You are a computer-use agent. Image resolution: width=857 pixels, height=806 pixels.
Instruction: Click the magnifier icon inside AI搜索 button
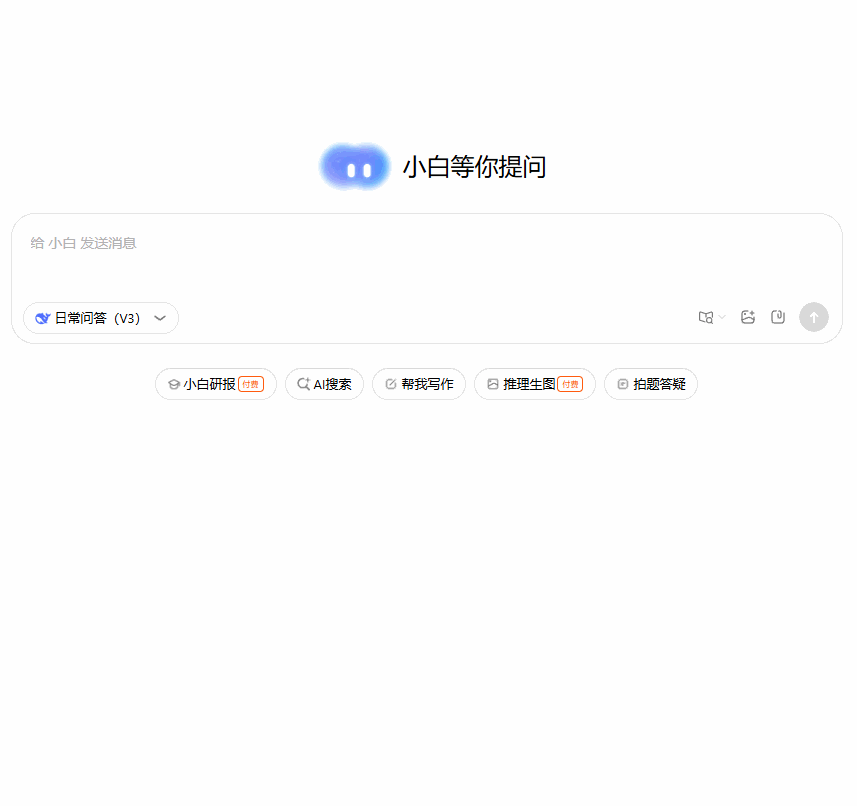click(x=304, y=383)
